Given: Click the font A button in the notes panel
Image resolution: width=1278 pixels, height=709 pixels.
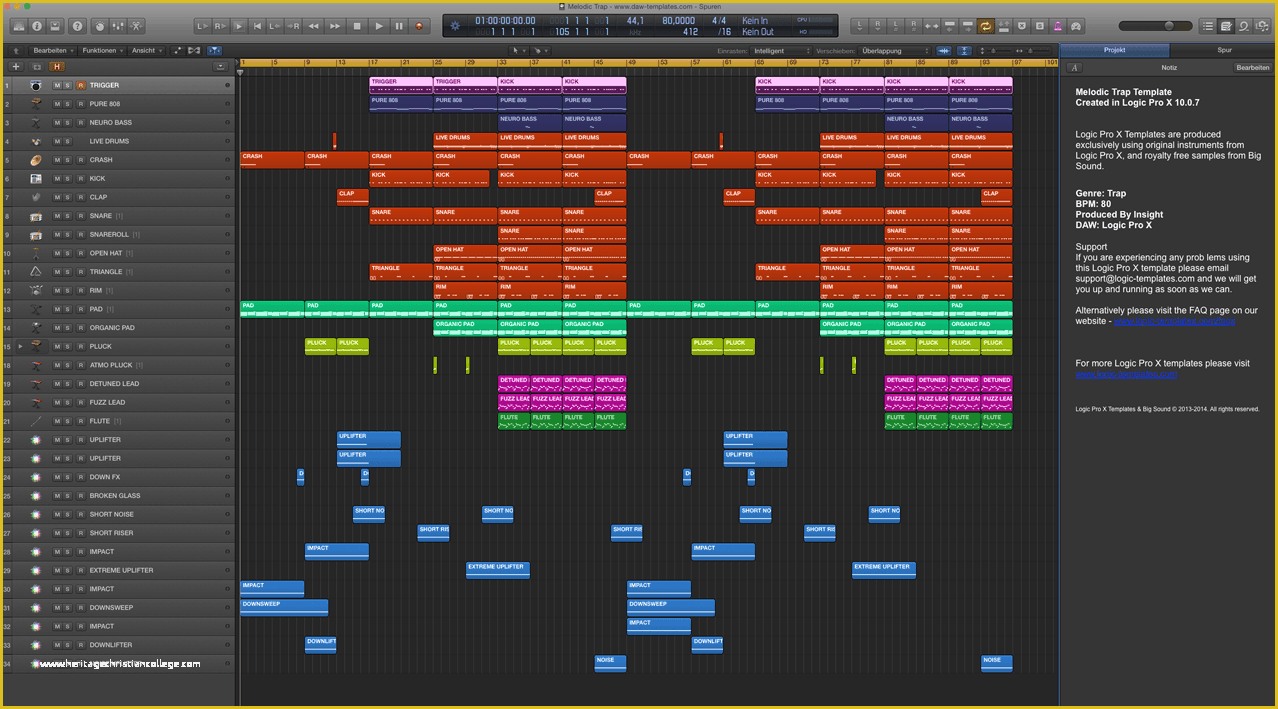Looking at the screenshot, I should pos(1074,68).
